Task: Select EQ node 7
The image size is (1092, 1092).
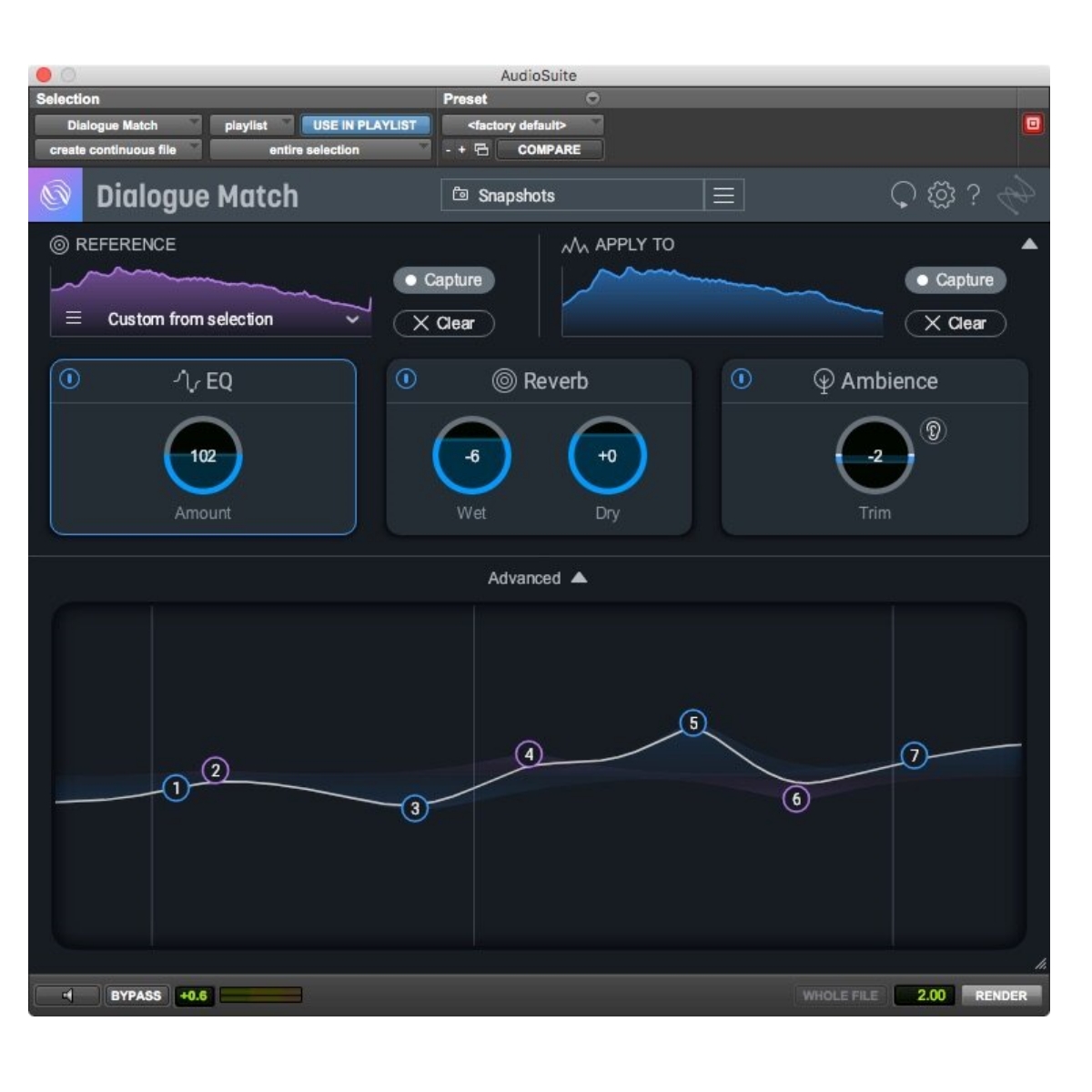Action: point(915,755)
